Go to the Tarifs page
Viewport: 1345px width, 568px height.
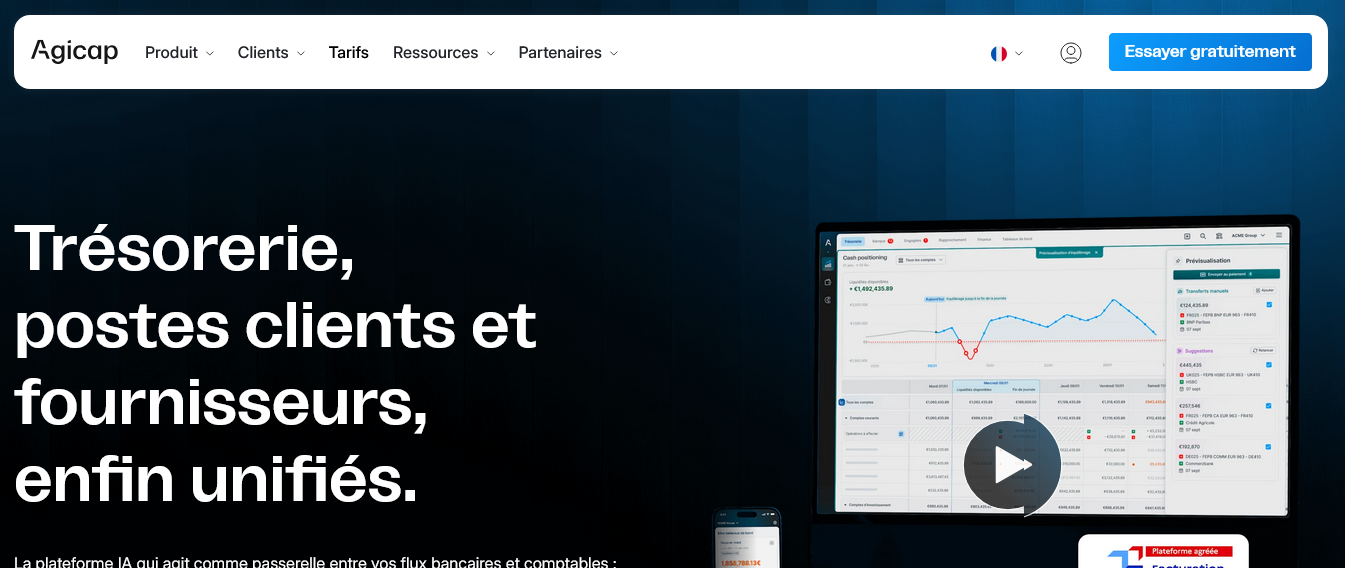tap(349, 53)
